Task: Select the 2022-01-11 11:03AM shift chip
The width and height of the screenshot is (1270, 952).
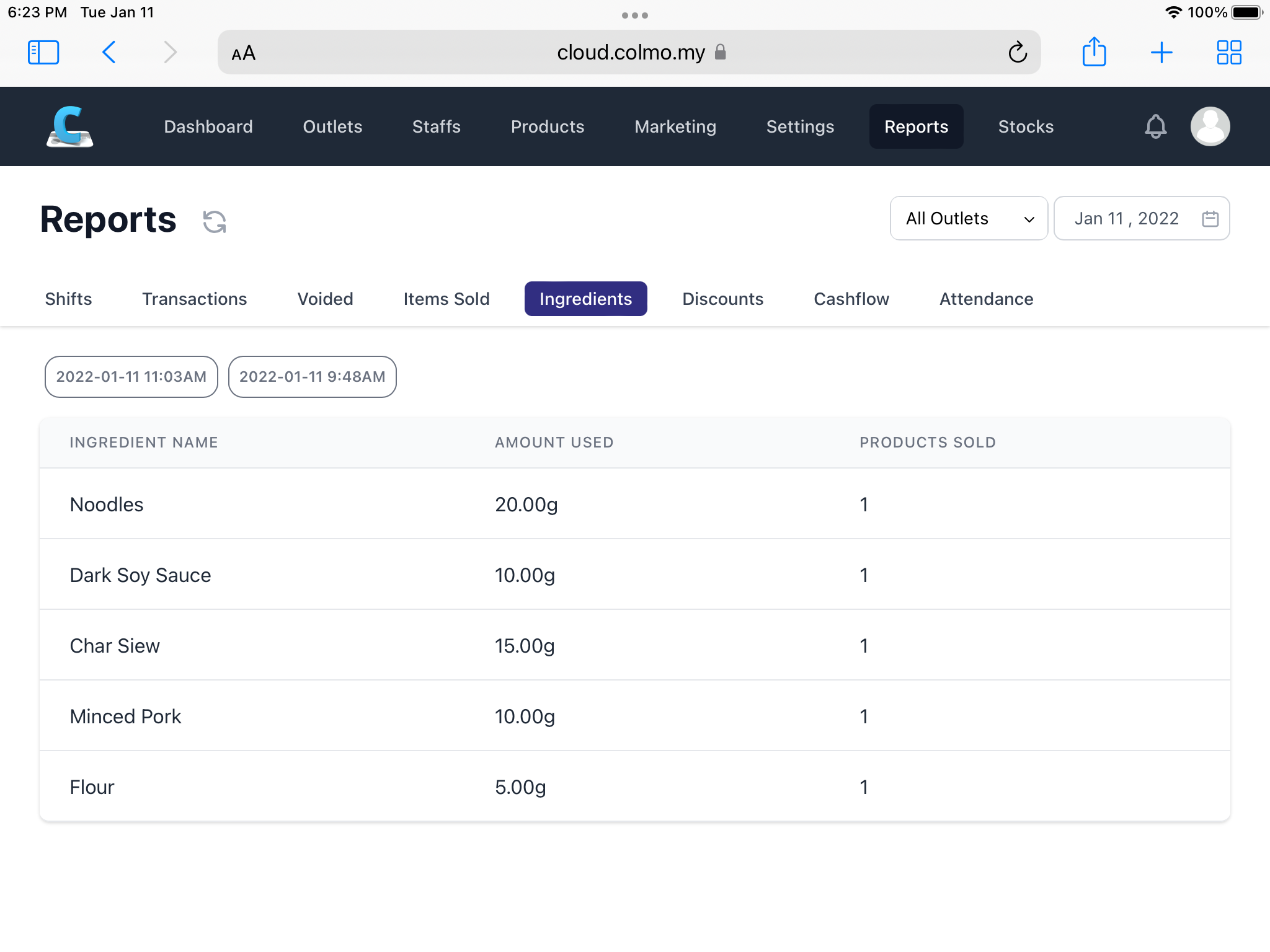Action: (131, 376)
